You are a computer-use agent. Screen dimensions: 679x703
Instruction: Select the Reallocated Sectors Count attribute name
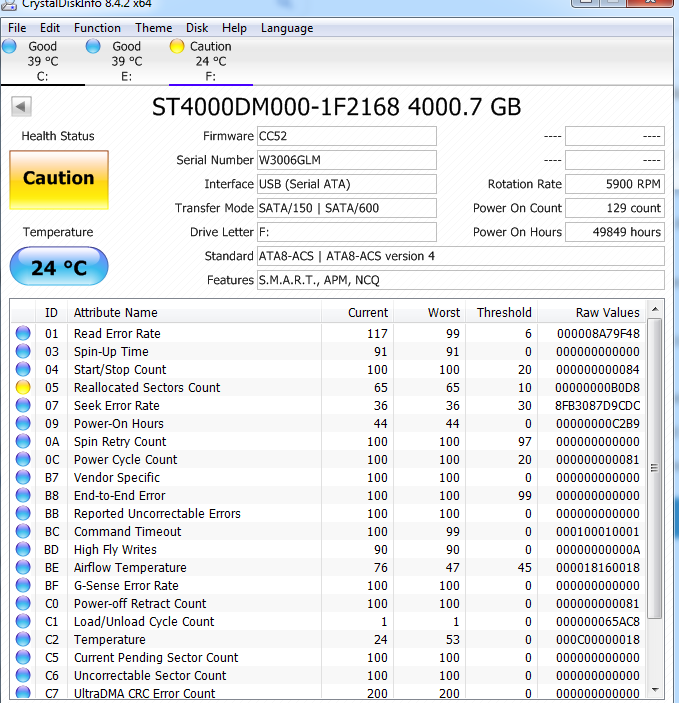click(147, 387)
